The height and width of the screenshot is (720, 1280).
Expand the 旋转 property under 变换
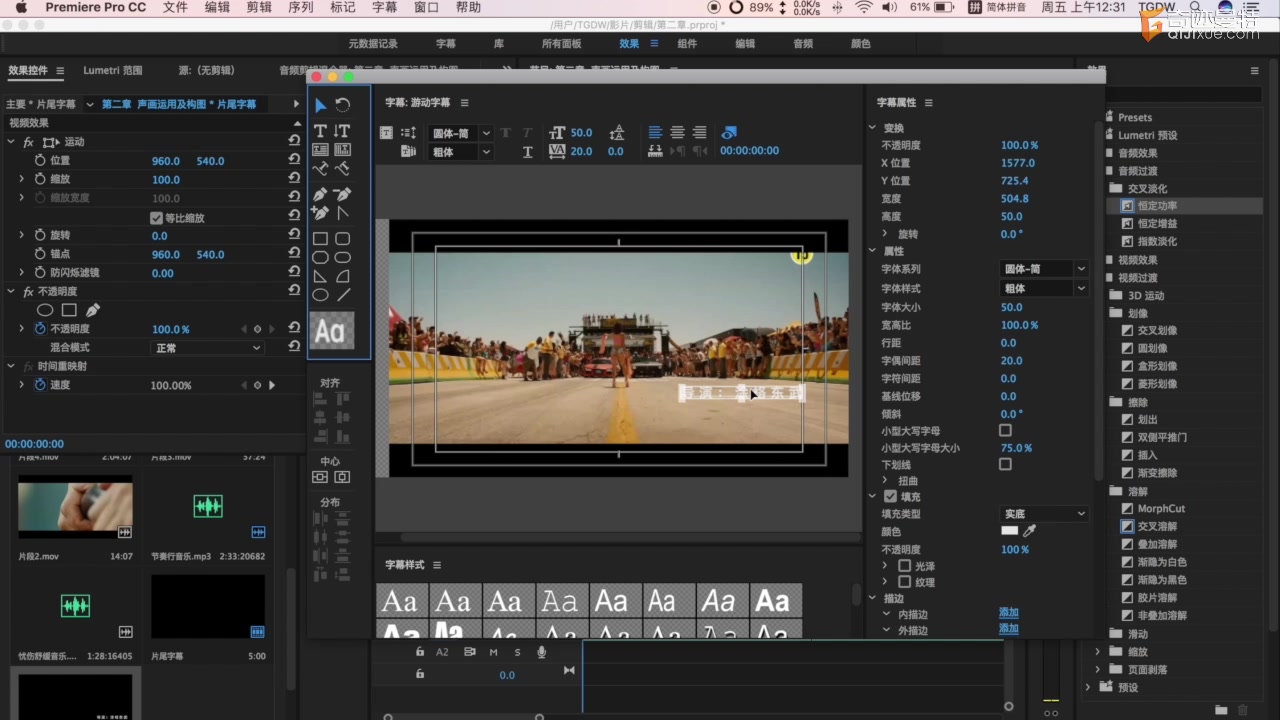(x=885, y=234)
